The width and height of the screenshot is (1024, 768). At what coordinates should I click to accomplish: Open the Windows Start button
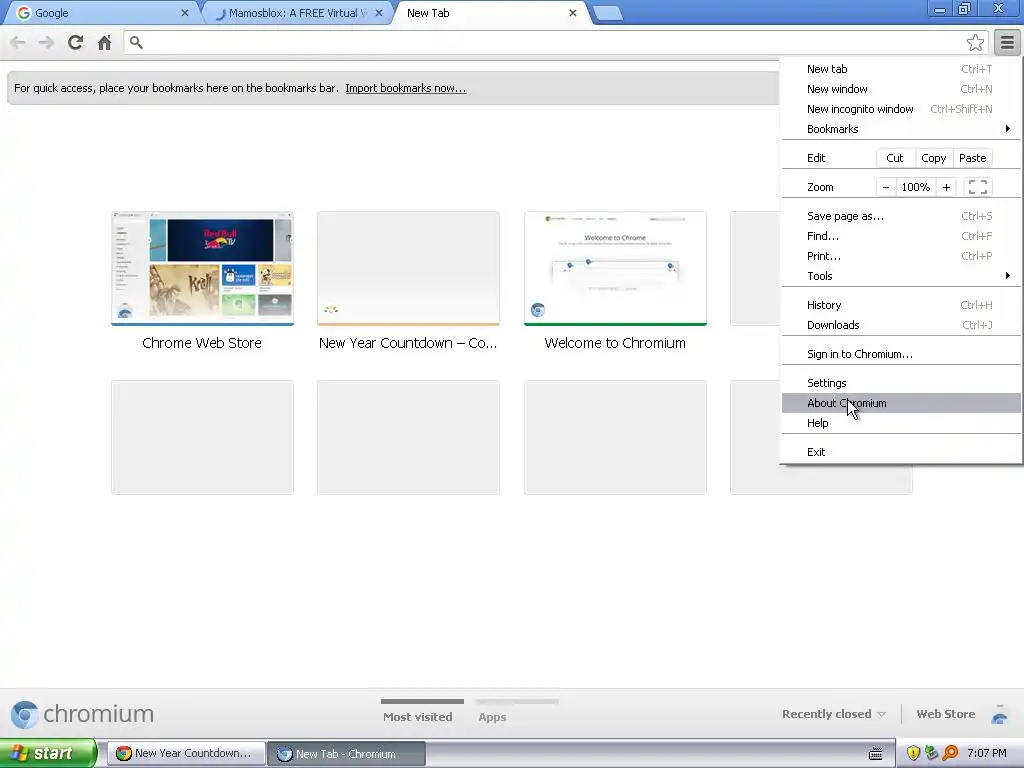48,753
